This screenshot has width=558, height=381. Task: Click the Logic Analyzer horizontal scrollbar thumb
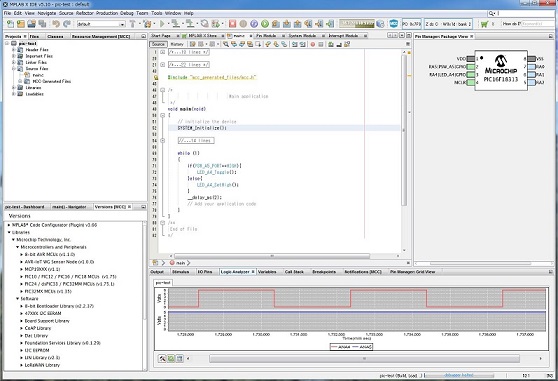coord(364,359)
